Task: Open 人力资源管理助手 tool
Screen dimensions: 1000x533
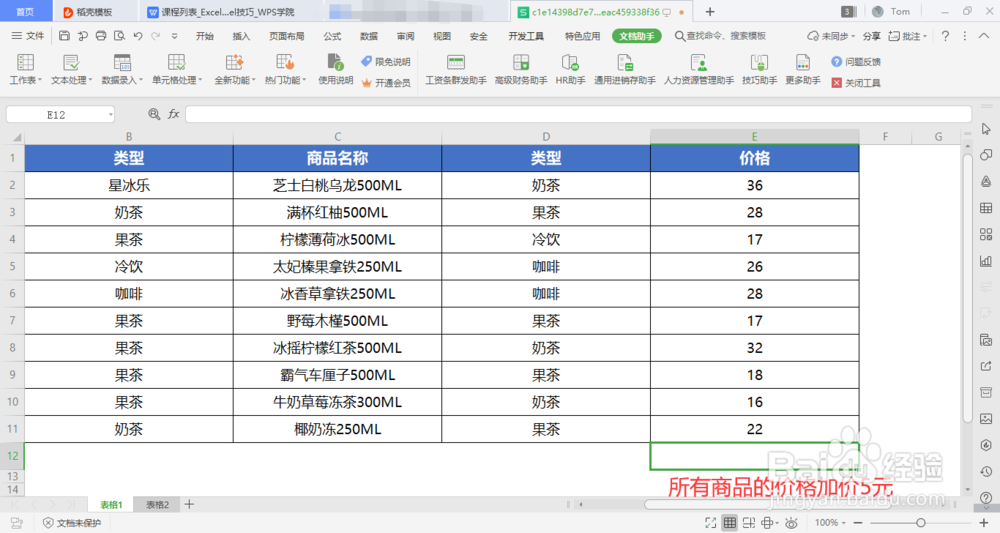Action: pyautogui.click(x=698, y=69)
